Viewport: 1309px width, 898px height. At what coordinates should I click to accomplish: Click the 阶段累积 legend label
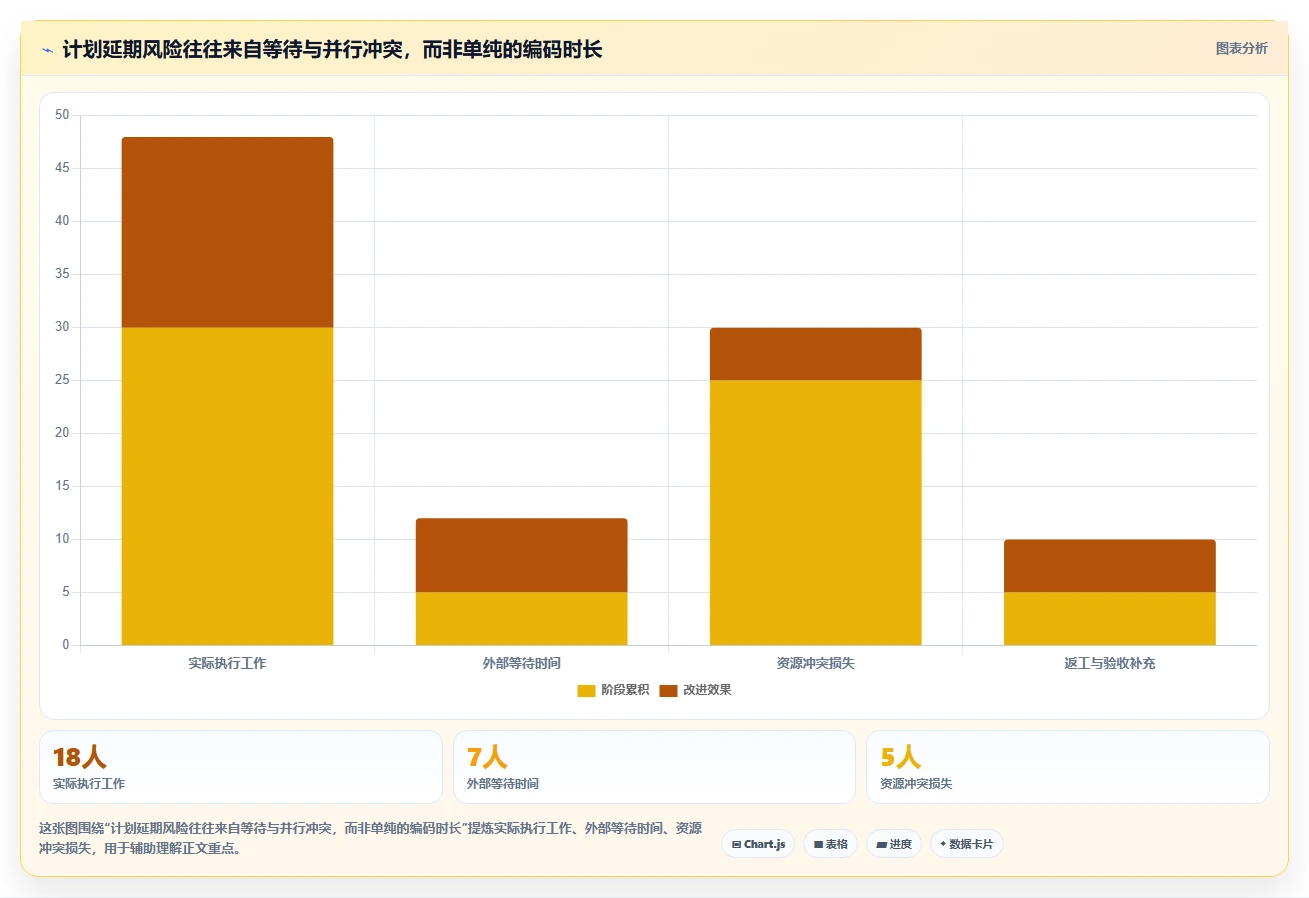tap(625, 690)
